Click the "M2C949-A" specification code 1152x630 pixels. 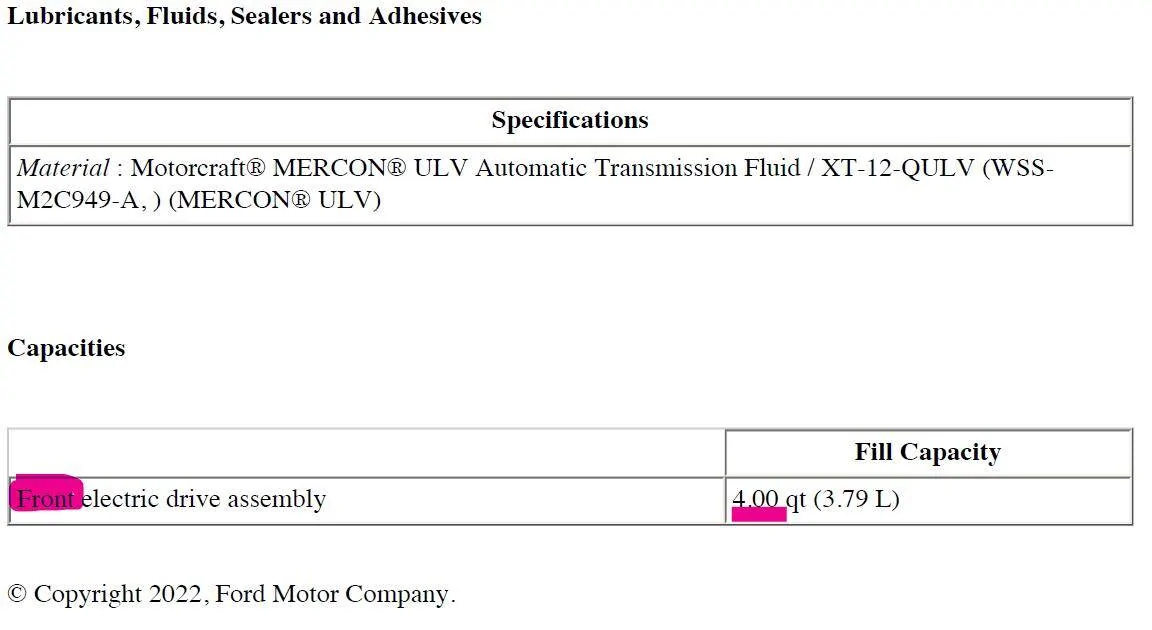(79, 200)
